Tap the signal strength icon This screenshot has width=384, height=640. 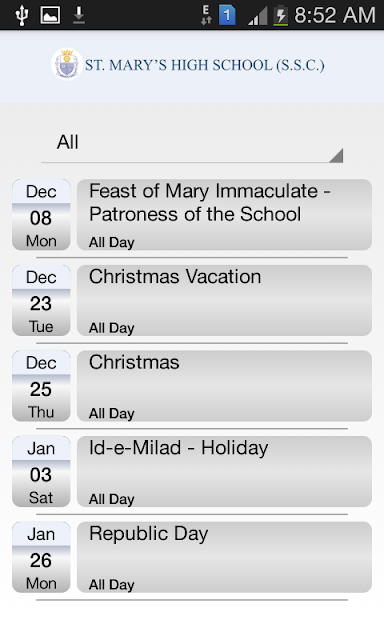[x=257, y=16]
